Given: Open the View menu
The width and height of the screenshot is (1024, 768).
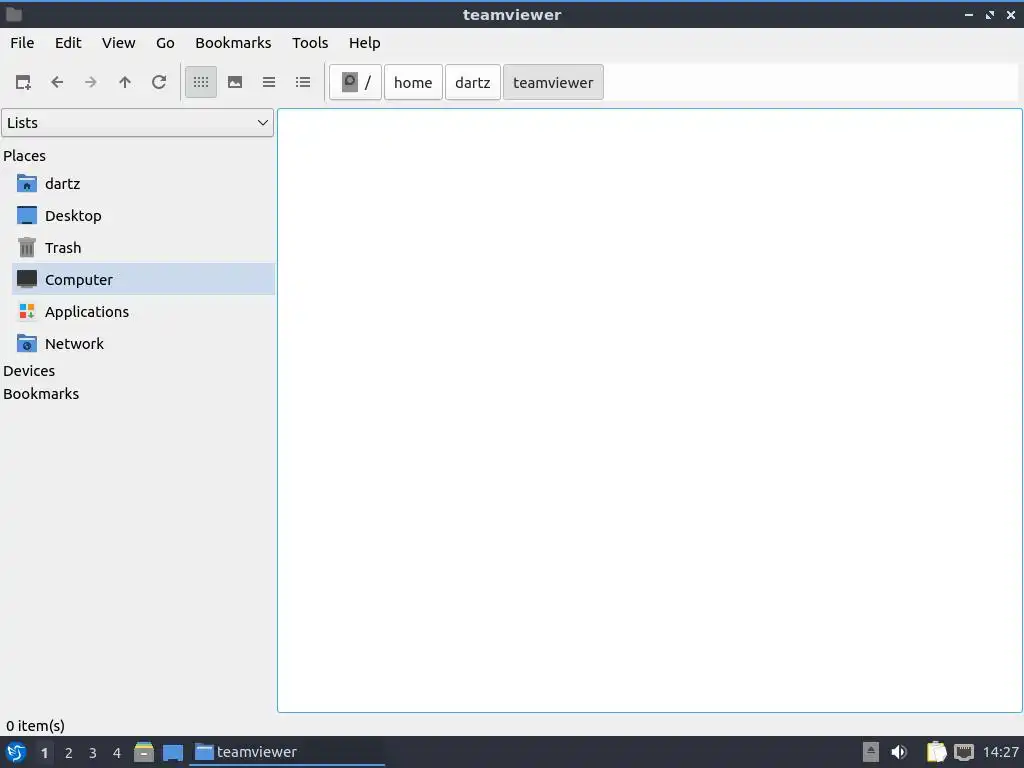Looking at the screenshot, I should pyautogui.click(x=118, y=43).
